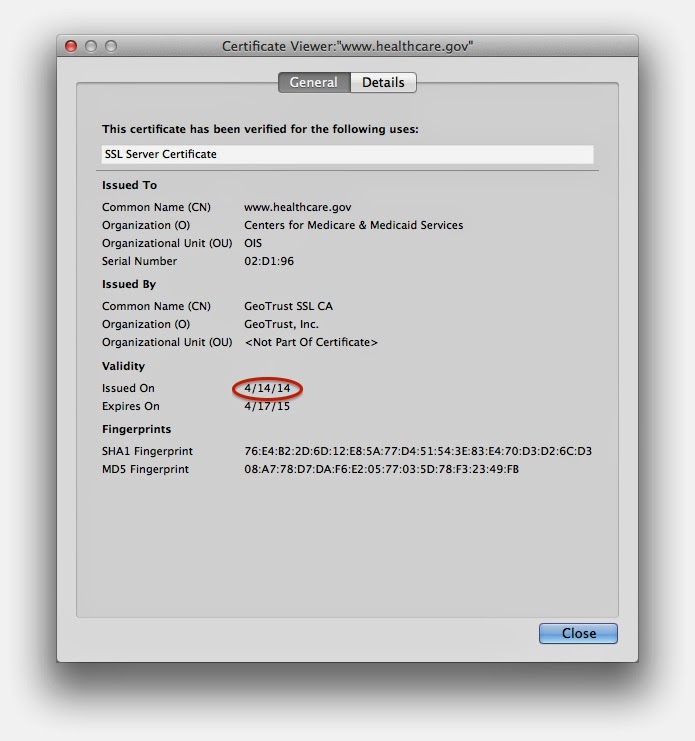
Task: Click the blue Close button
Action: [x=578, y=633]
